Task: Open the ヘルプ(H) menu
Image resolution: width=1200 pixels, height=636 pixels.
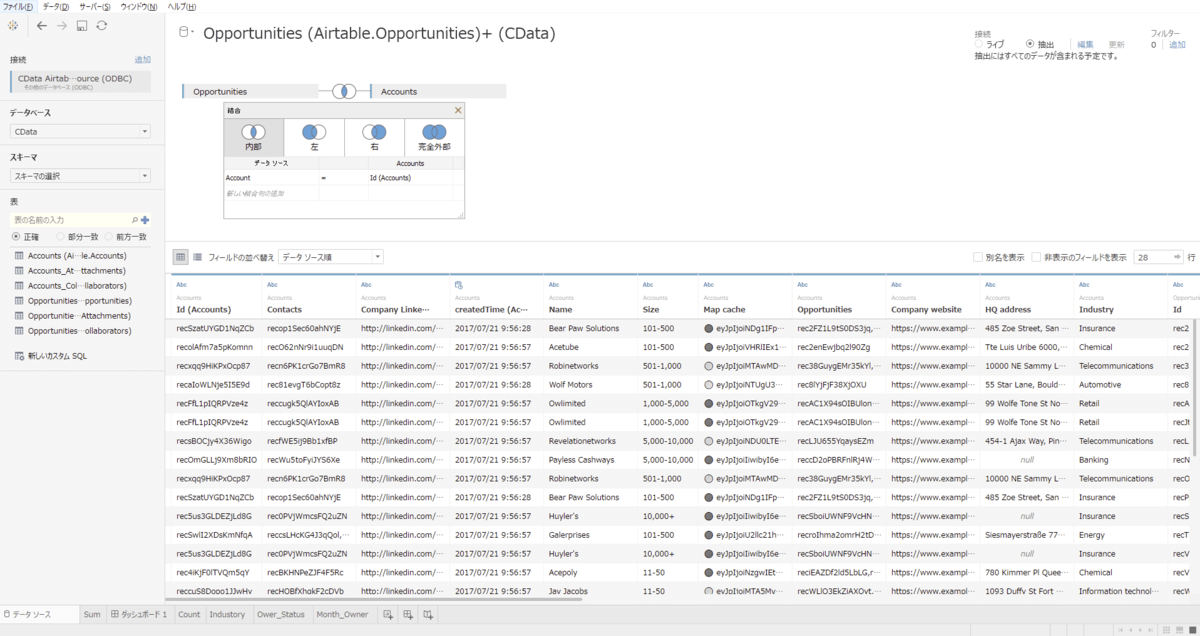Action: tap(182, 6)
